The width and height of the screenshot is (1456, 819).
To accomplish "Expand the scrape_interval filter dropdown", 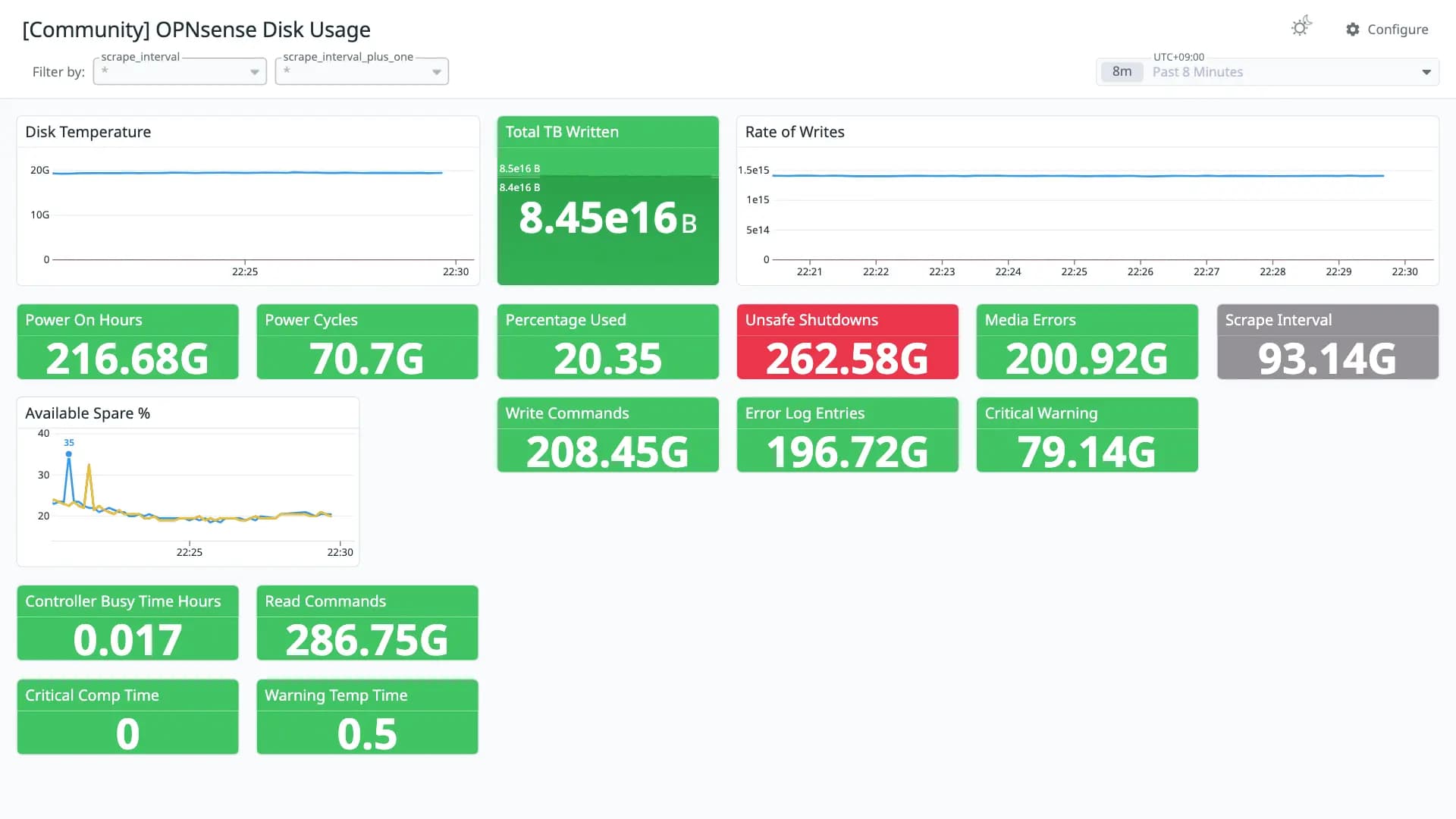I will click(x=180, y=71).
